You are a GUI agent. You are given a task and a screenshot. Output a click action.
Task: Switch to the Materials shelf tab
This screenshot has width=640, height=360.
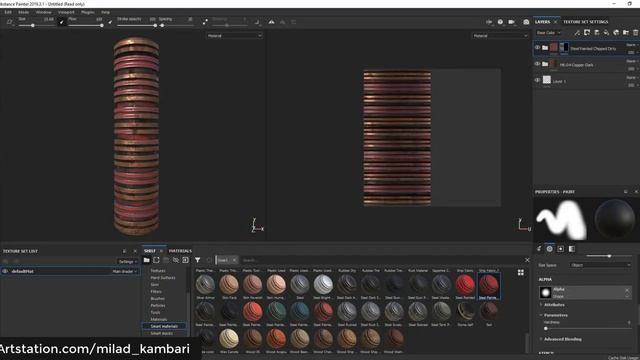tap(180, 251)
